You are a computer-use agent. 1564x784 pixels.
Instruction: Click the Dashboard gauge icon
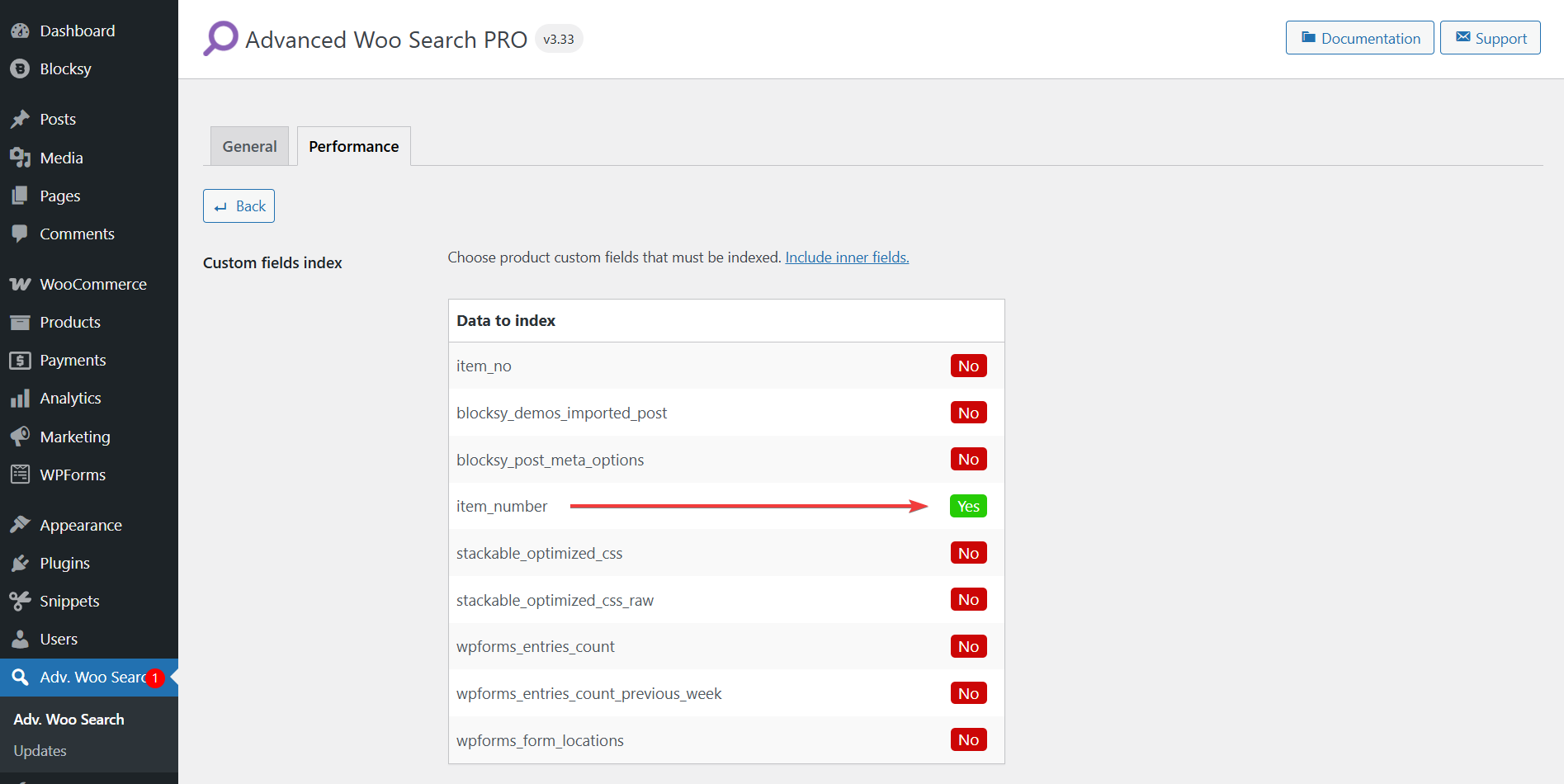point(20,31)
